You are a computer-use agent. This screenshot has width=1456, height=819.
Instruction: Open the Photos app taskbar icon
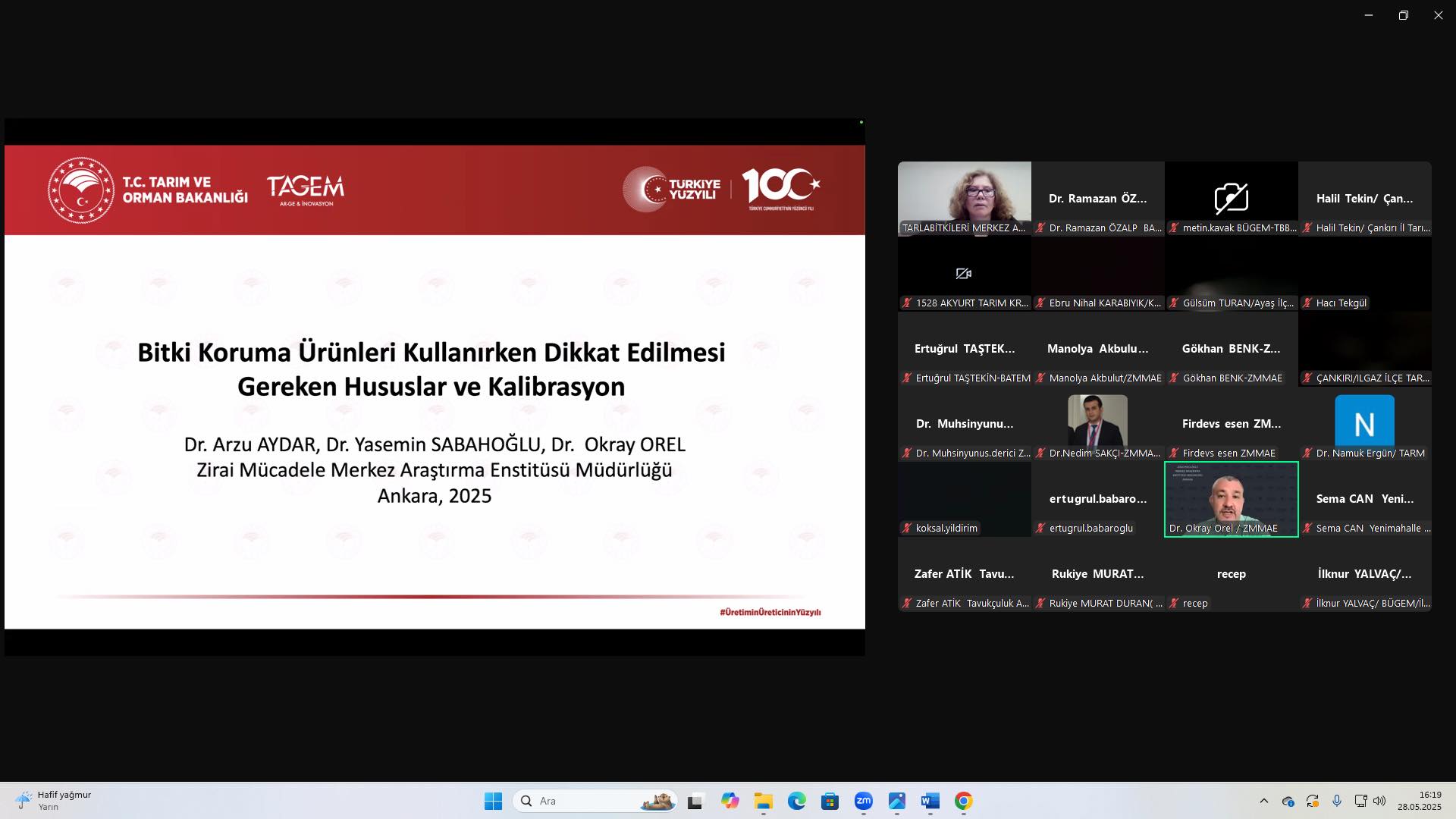896,801
